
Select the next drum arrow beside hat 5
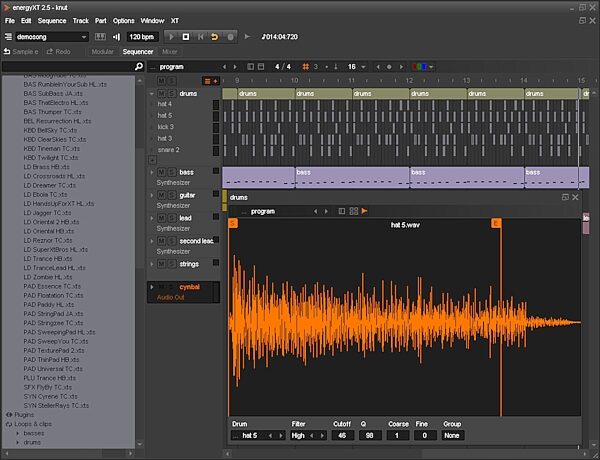tap(281, 436)
